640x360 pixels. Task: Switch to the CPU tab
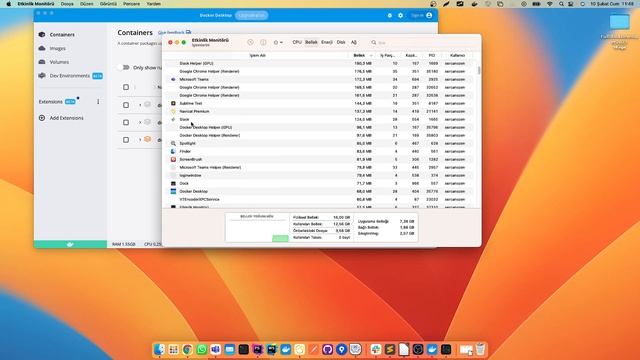click(297, 42)
